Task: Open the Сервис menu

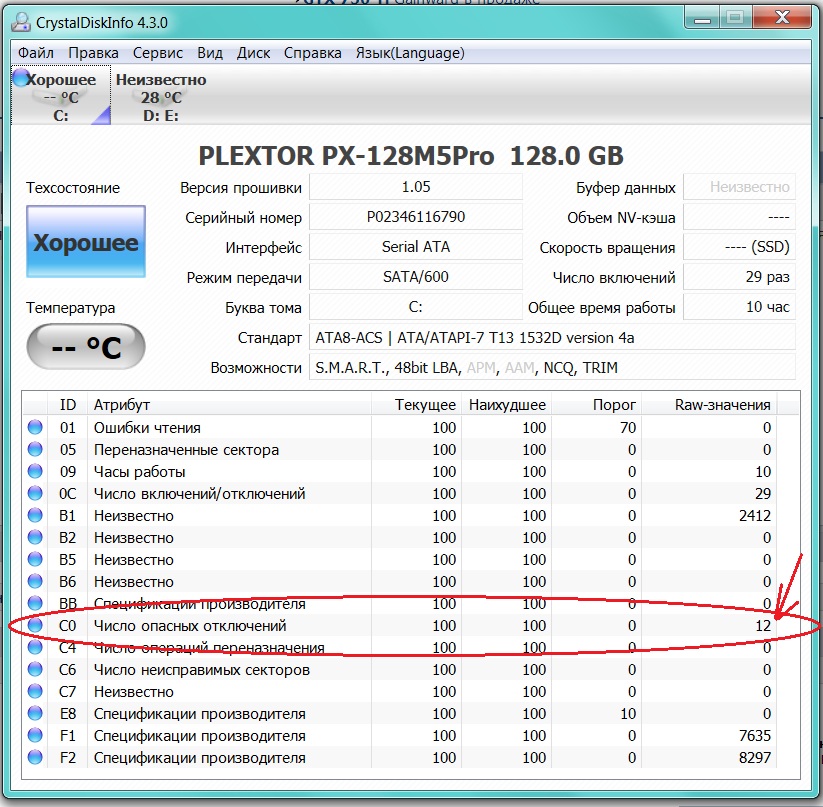Action: (x=158, y=53)
